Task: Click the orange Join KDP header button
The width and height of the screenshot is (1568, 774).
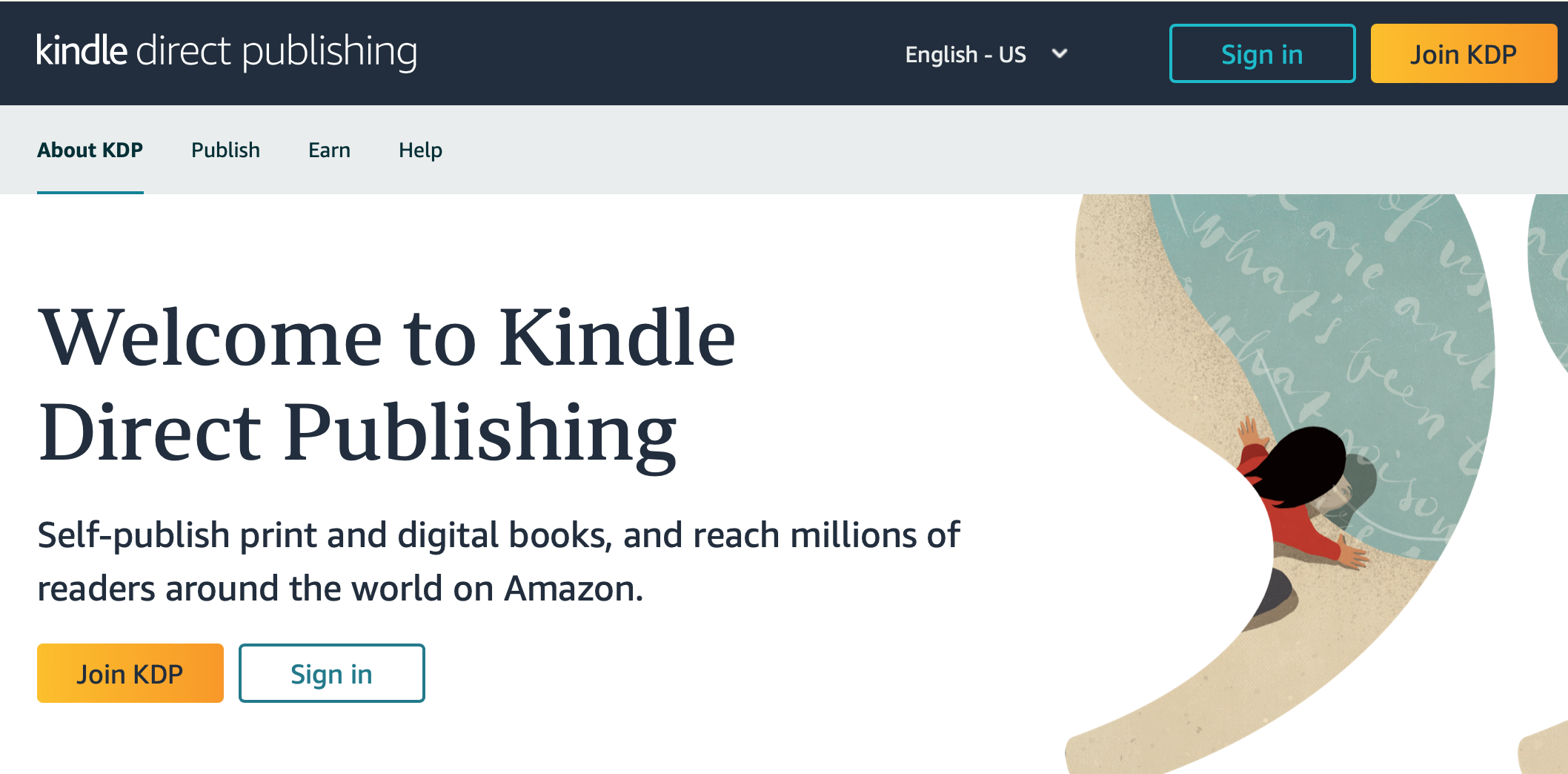Action: tap(1464, 53)
